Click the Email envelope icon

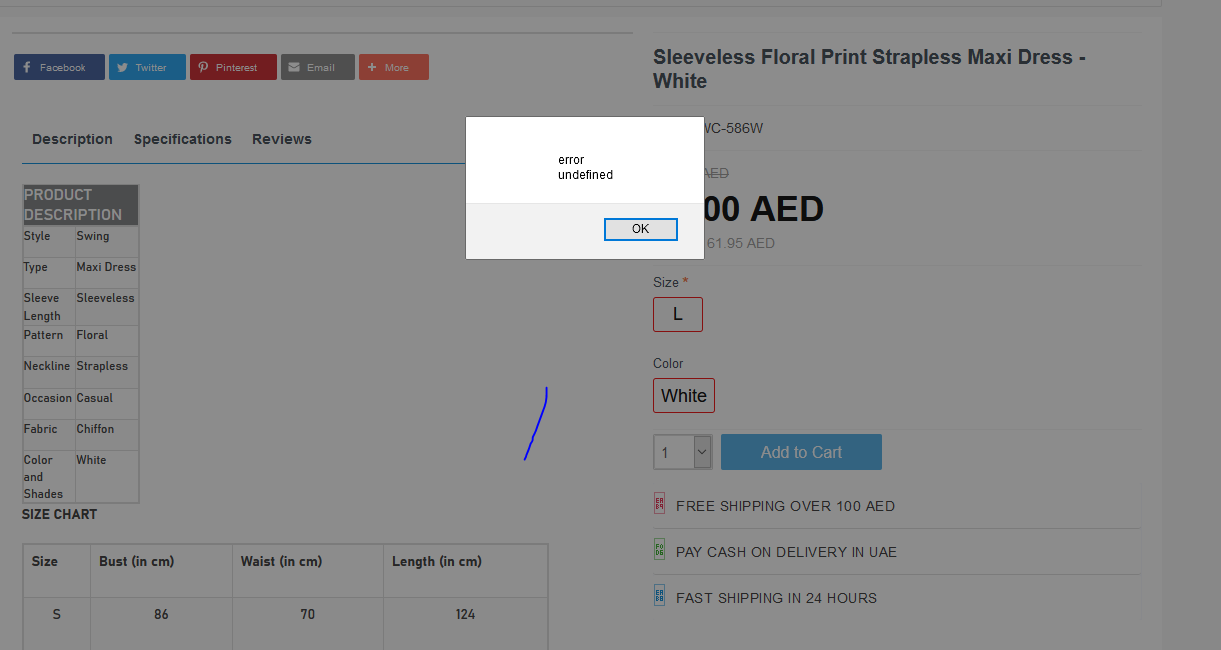294,68
